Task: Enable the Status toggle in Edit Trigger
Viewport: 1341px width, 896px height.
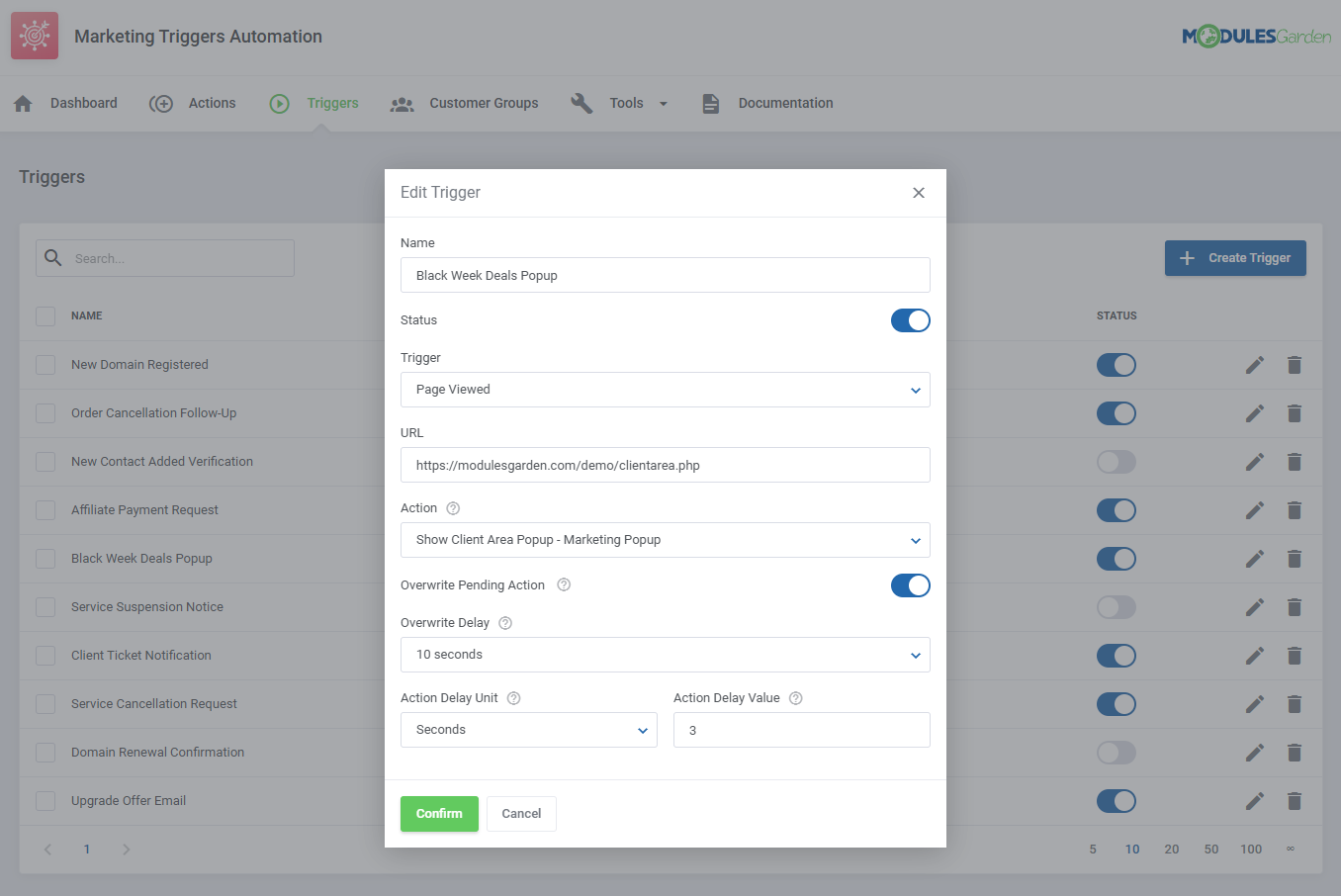Action: (x=910, y=320)
